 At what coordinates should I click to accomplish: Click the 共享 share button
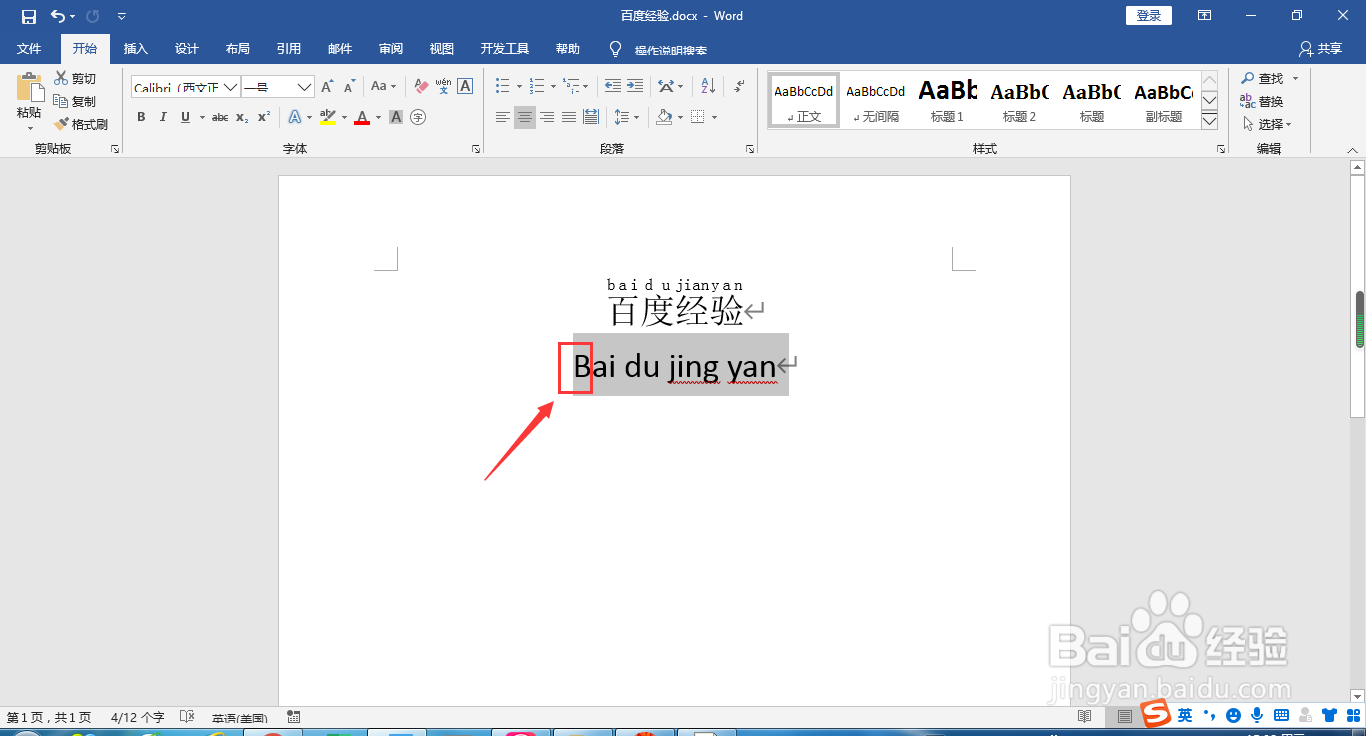(x=1319, y=48)
